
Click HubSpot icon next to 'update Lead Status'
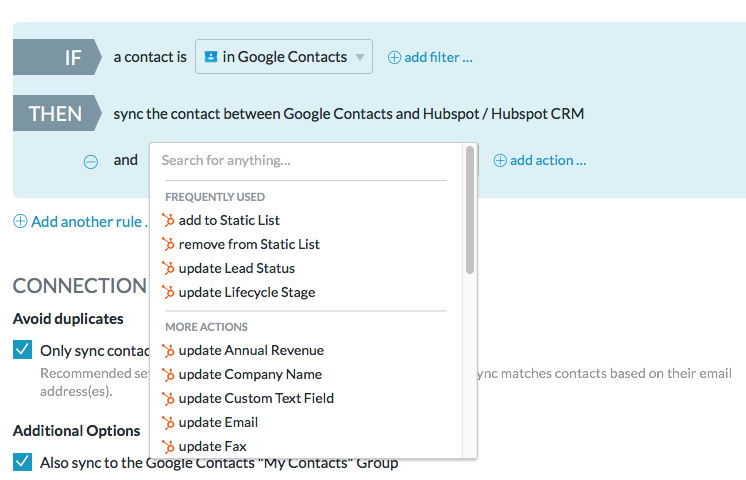[x=168, y=268]
